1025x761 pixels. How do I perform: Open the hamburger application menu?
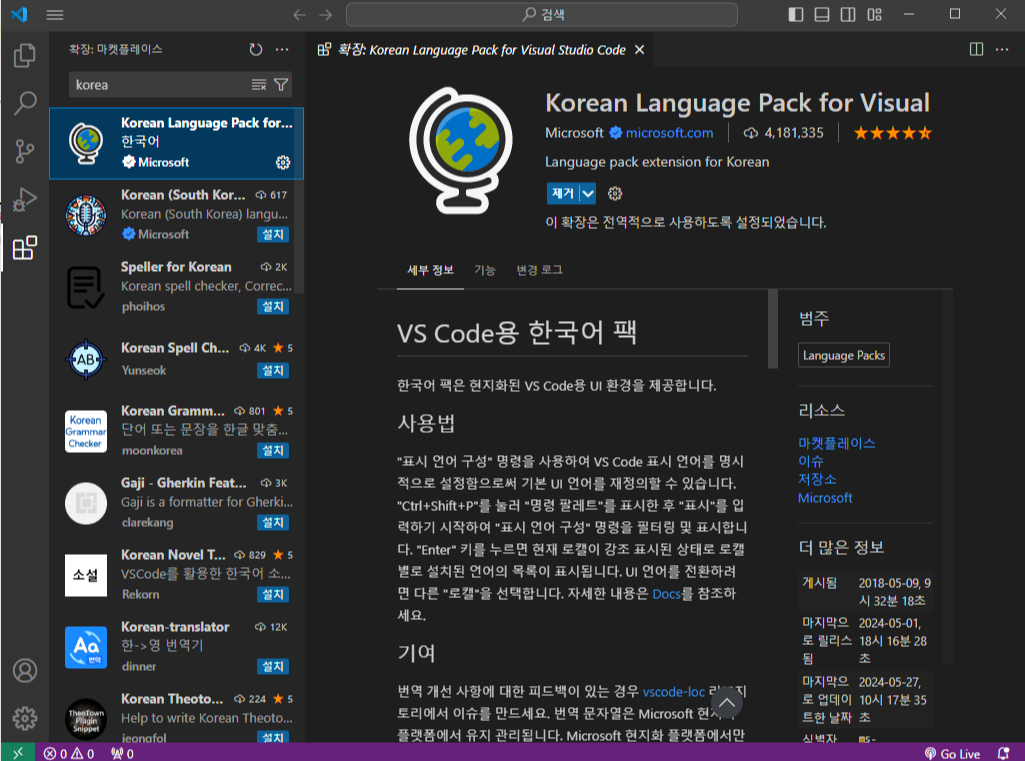click(55, 14)
